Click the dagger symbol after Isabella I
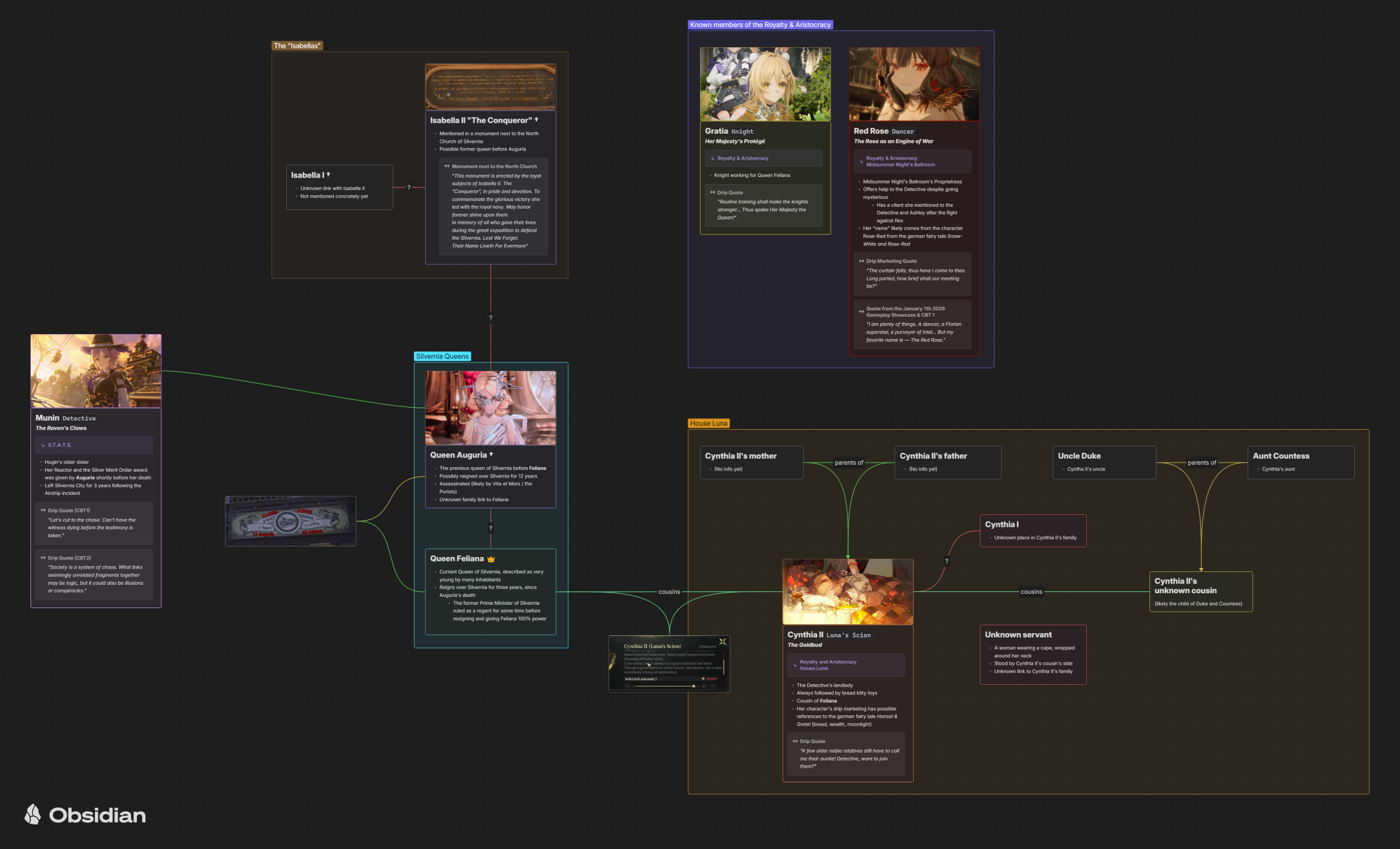This screenshot has height=849, width=1400. (328, 174)
